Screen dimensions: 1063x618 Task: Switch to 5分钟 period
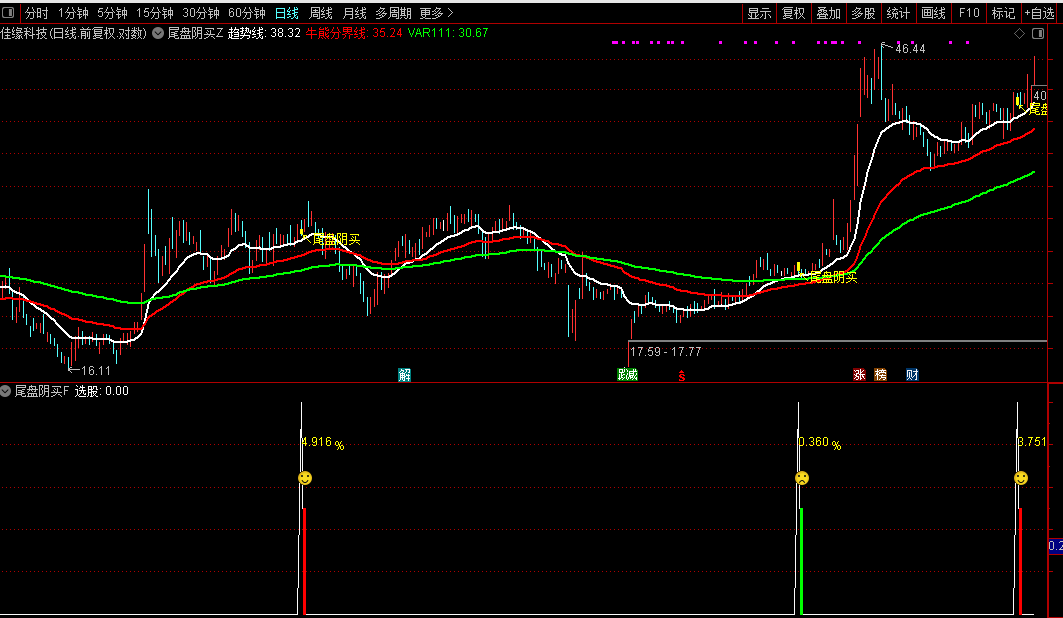pos(112,13)
